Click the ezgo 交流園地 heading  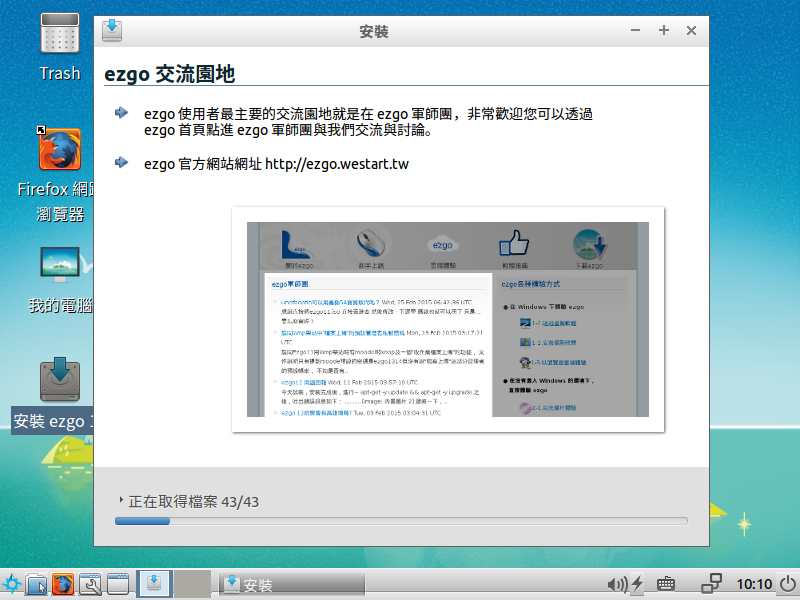(169, 74)
